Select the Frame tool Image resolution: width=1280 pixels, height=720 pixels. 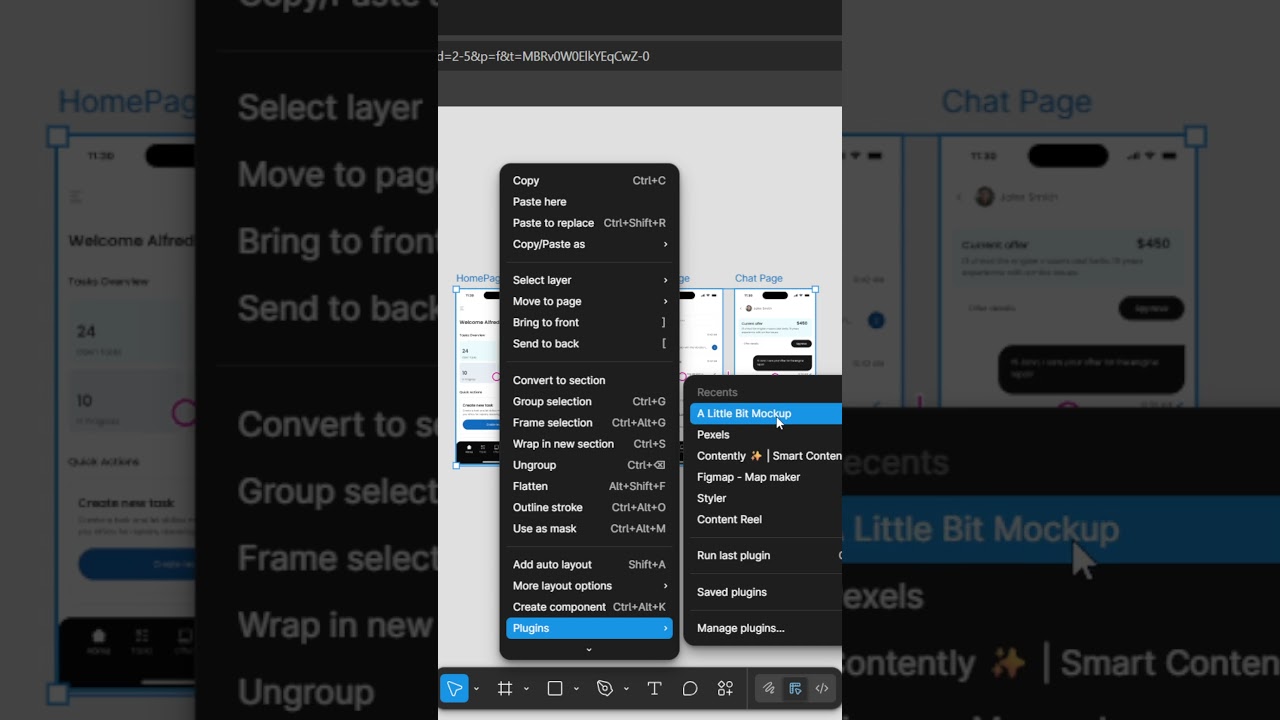coord(505,688)
